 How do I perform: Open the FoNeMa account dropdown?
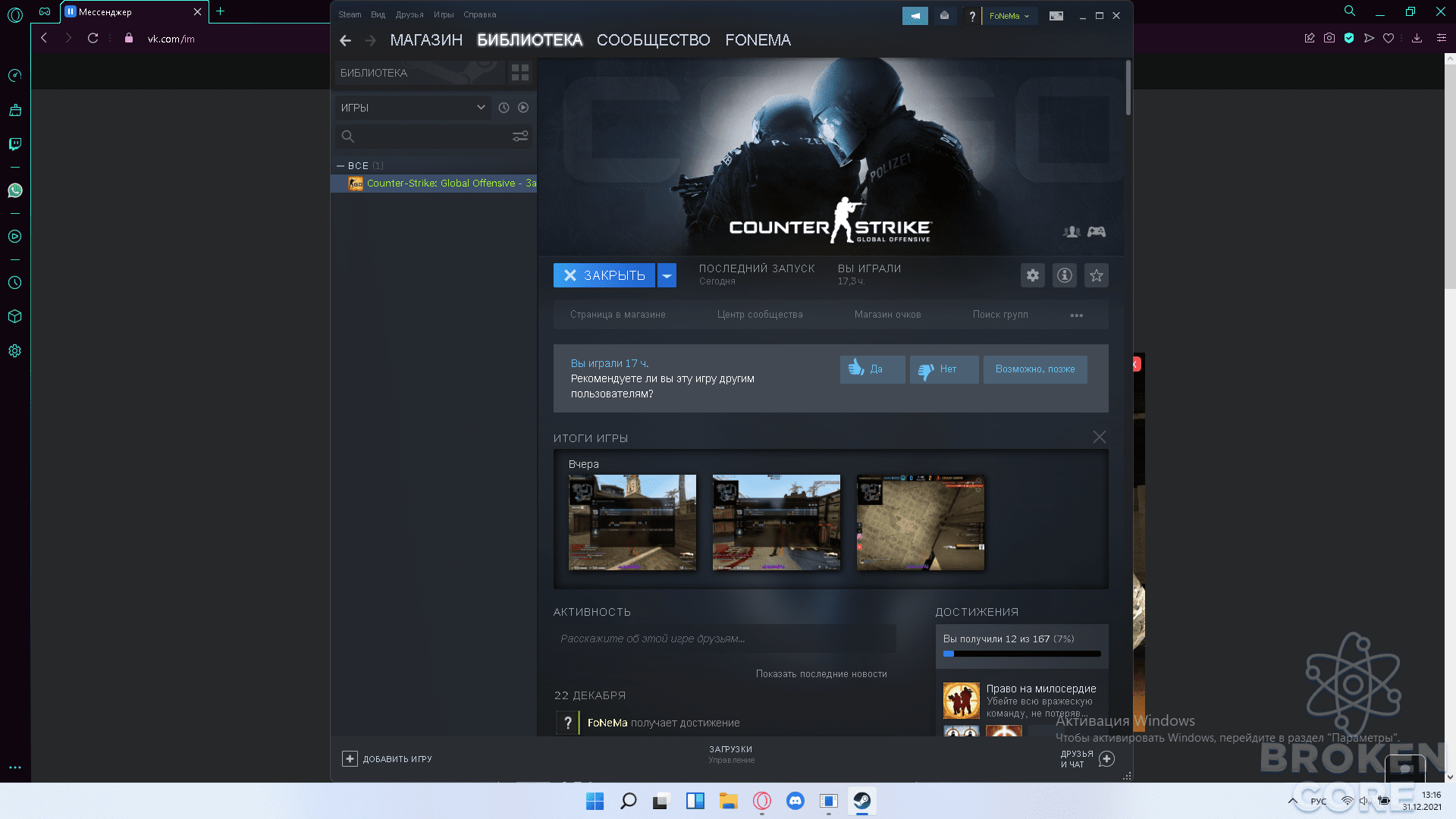pyautogui.click(x=1009, y=16)
